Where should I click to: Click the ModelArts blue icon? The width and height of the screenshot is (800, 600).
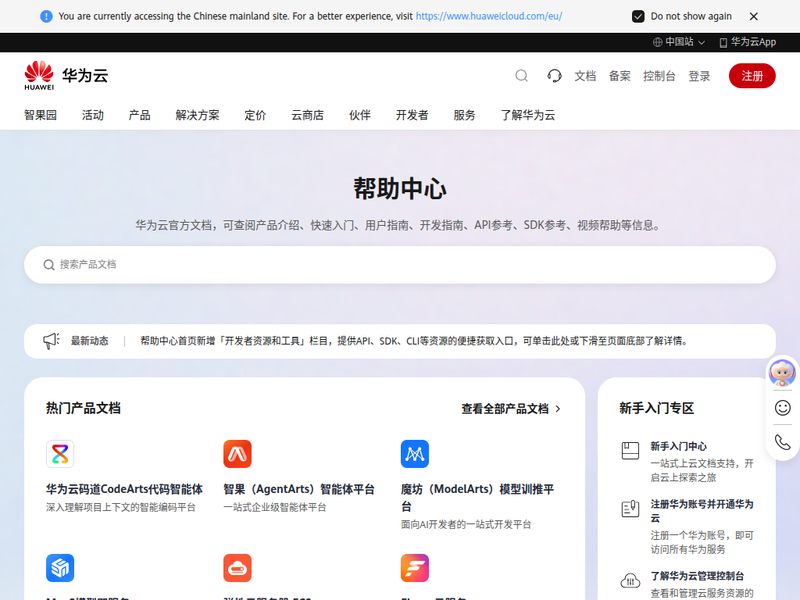pos(415,454)
